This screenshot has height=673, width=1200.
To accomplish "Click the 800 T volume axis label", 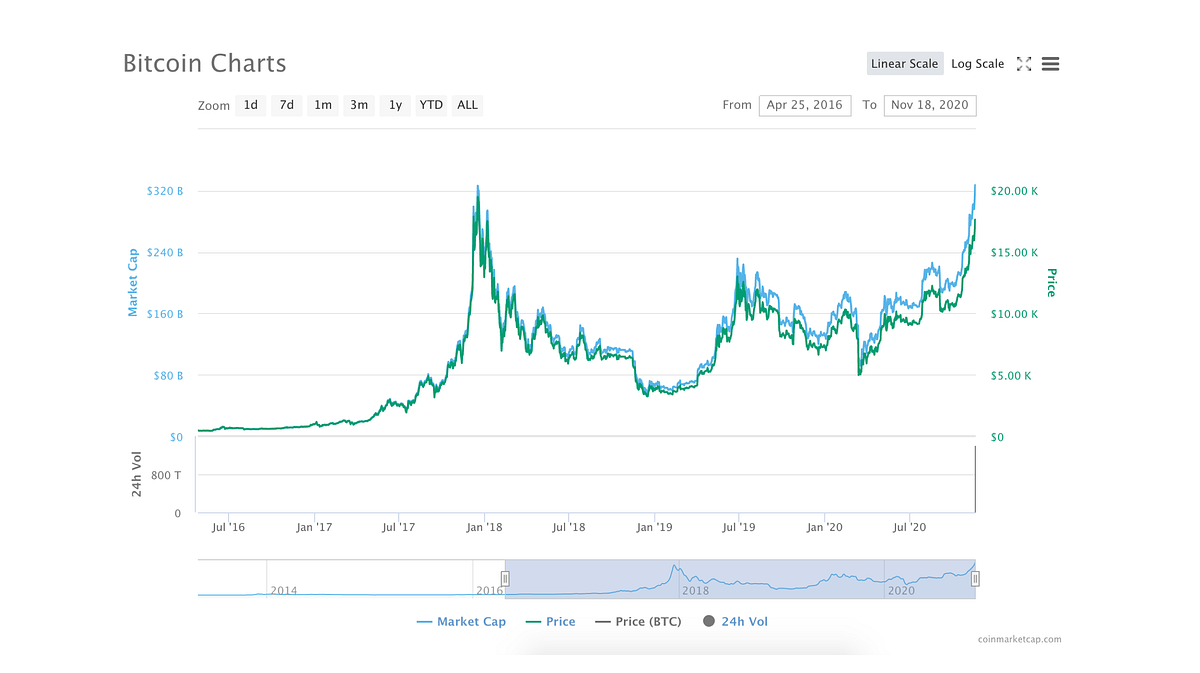I will 167,476.
